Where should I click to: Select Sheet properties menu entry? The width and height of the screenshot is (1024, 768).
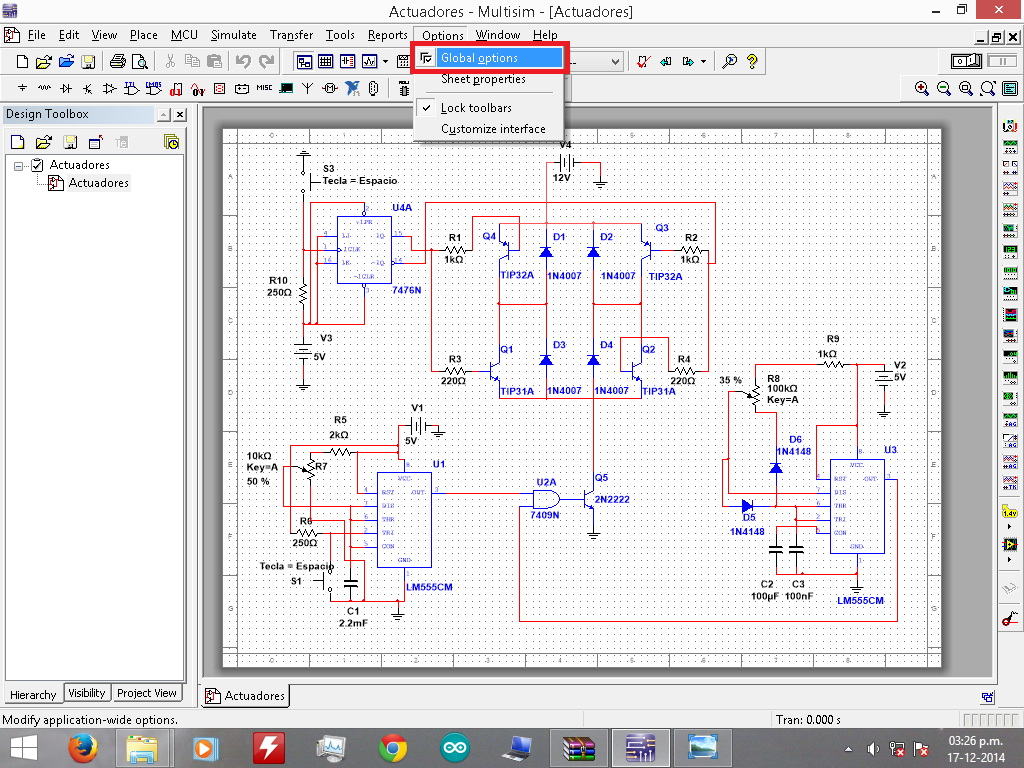[x=483, y=79]
